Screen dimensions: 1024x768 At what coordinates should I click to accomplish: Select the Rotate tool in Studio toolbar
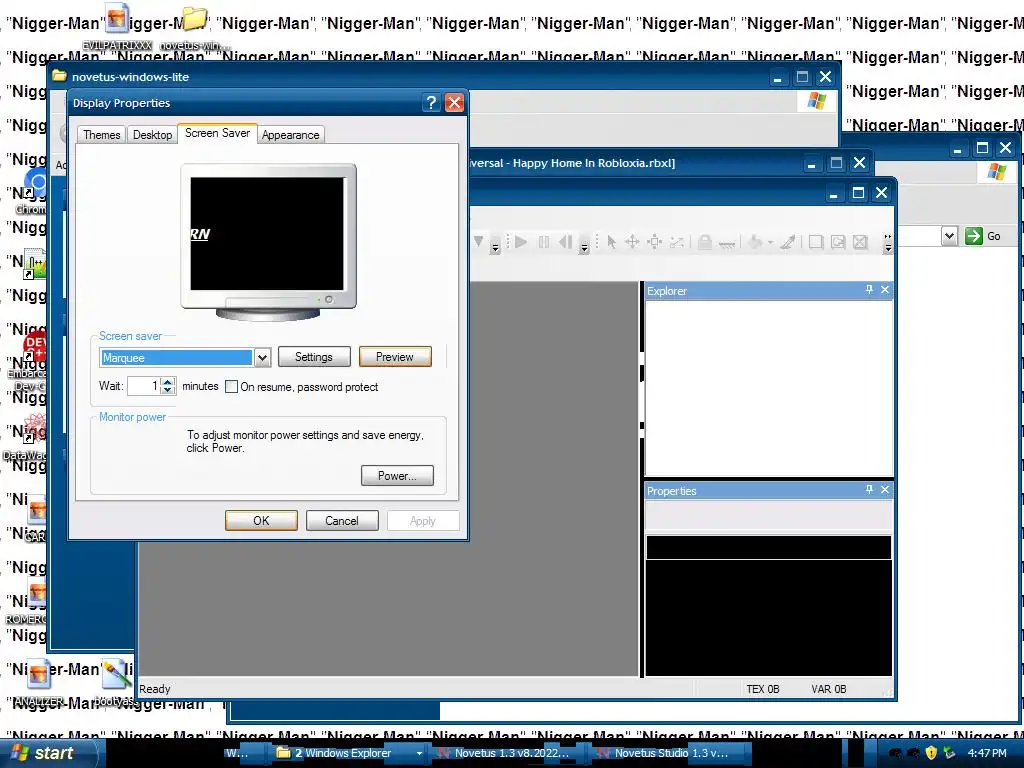click(677, 242)
